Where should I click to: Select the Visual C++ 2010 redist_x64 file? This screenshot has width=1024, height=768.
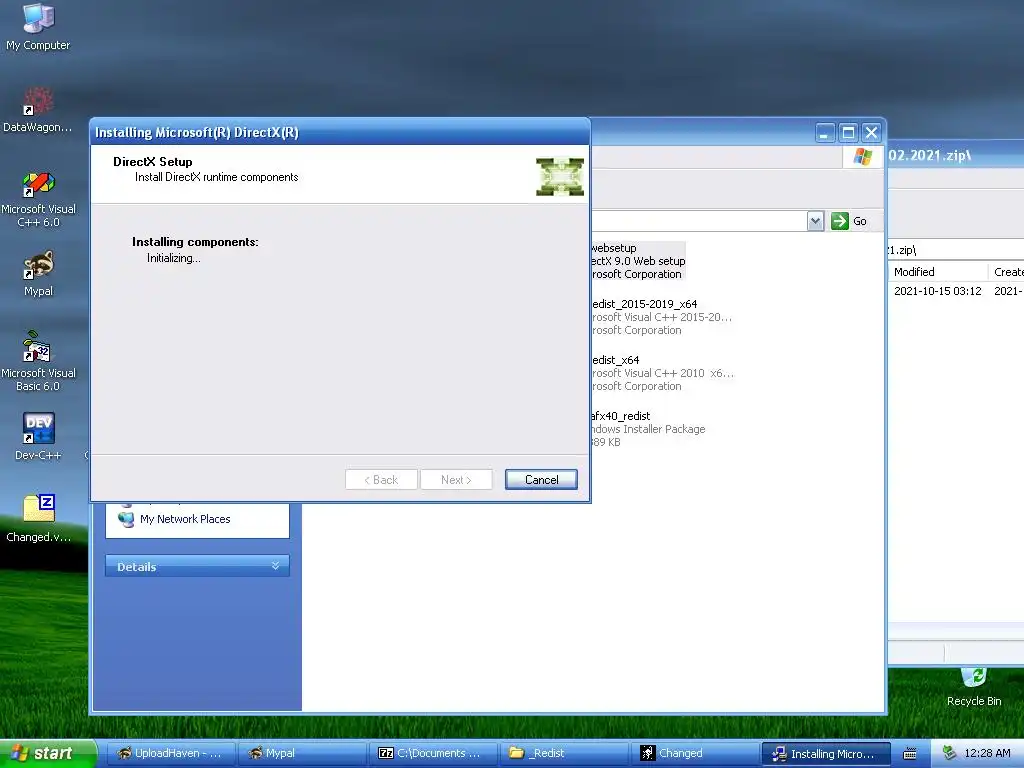[x=662, y=373]
